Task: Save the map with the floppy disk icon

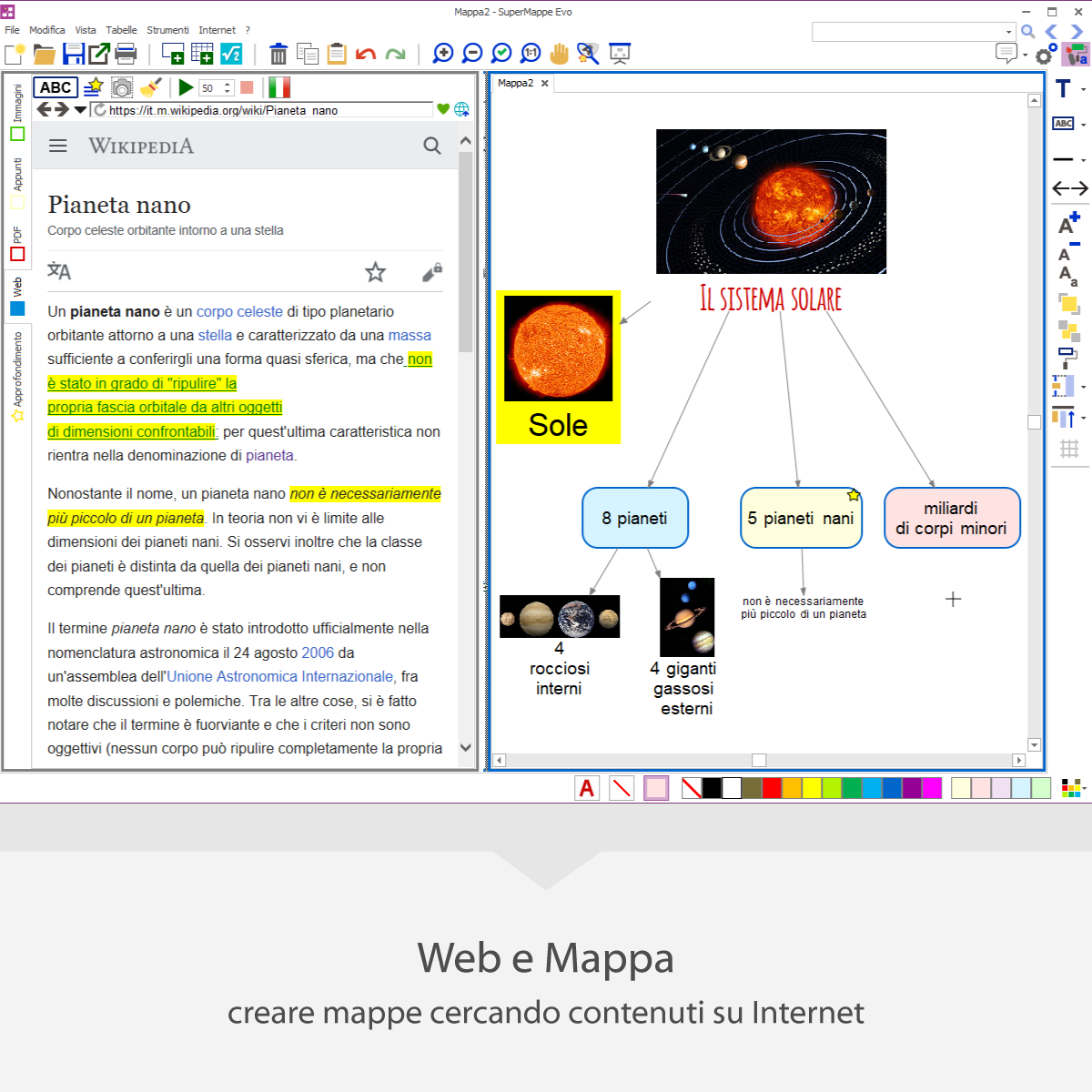Action: pos(73,54)
